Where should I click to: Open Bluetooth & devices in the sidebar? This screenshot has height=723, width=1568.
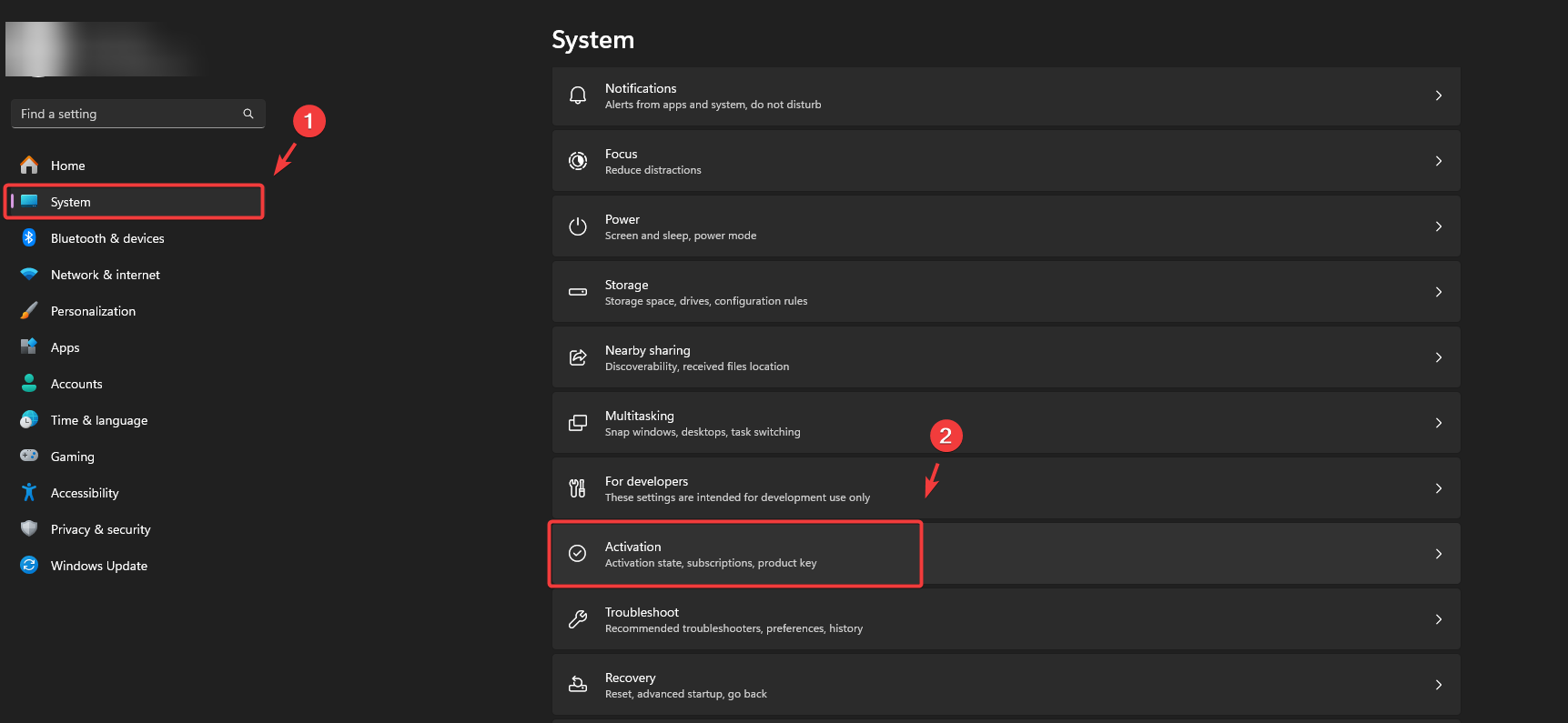pos(107,238)
